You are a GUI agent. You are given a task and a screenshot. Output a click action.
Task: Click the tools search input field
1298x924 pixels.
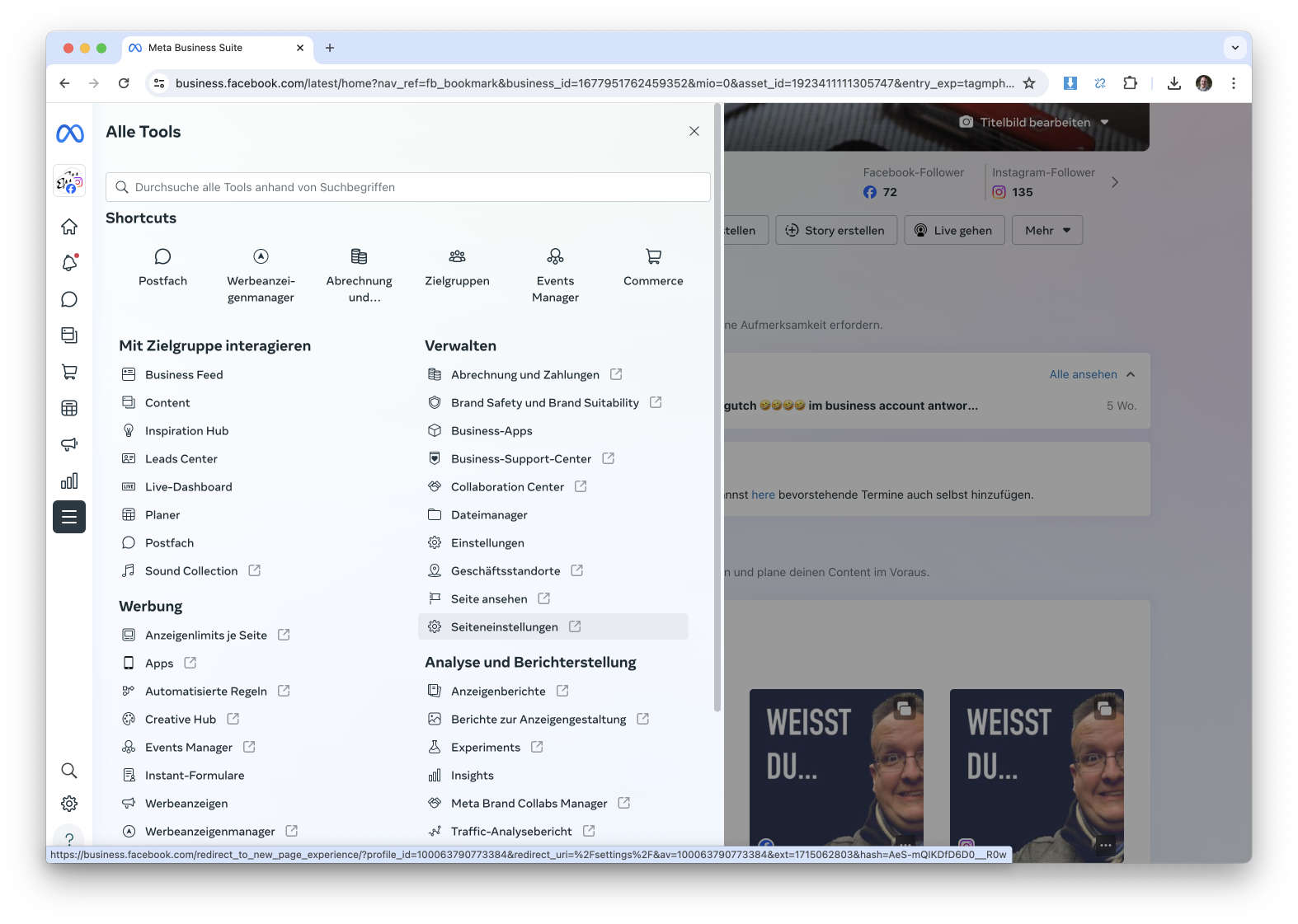[408, 187]
